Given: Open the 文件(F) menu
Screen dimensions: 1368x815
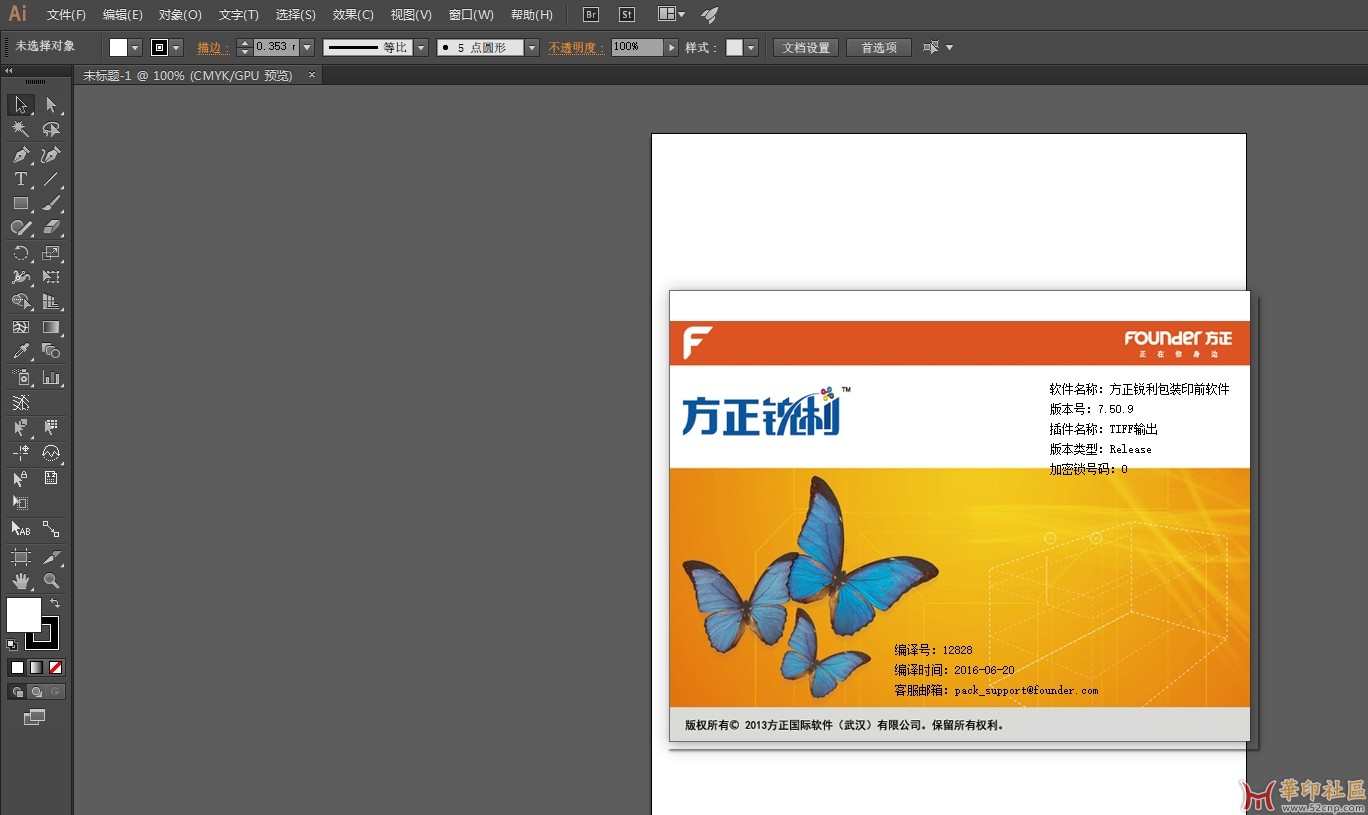Looking at the screenshot, I should tap(66, 15).
